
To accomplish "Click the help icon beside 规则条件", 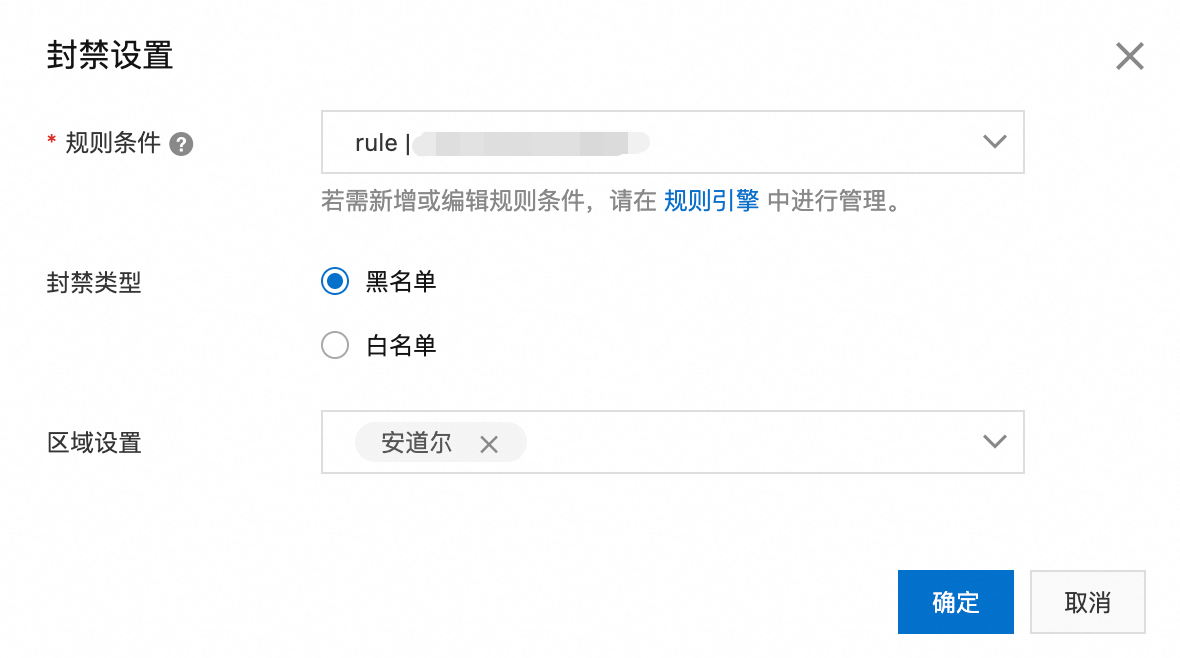I will (x=181, y=144).
